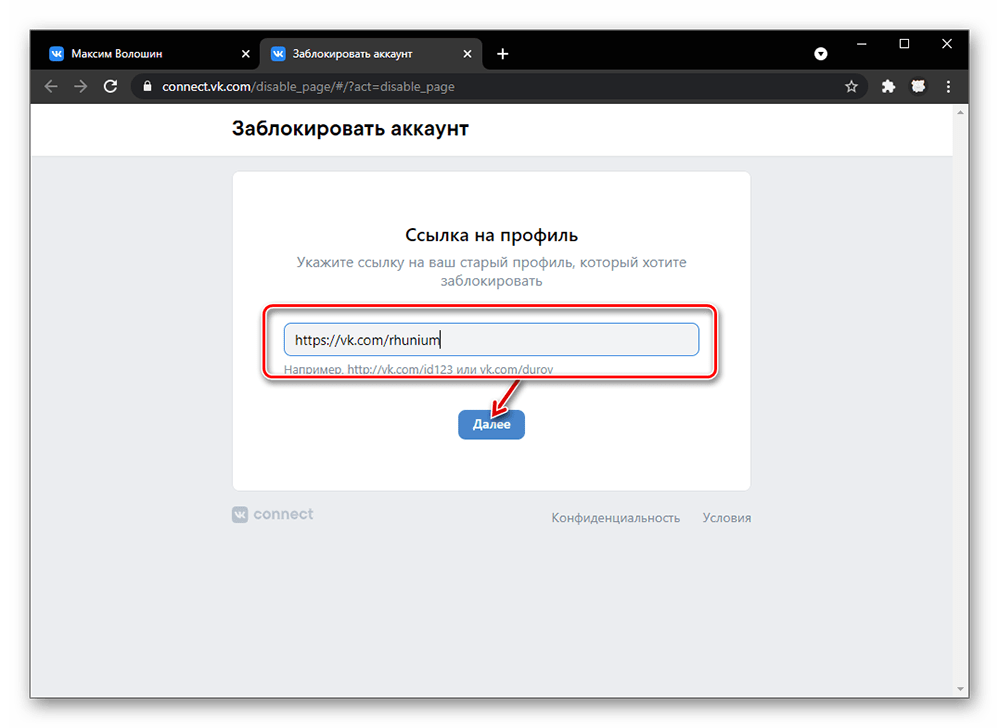Click the profile link input field
The image size is (999, 728).
coord(491,339)
